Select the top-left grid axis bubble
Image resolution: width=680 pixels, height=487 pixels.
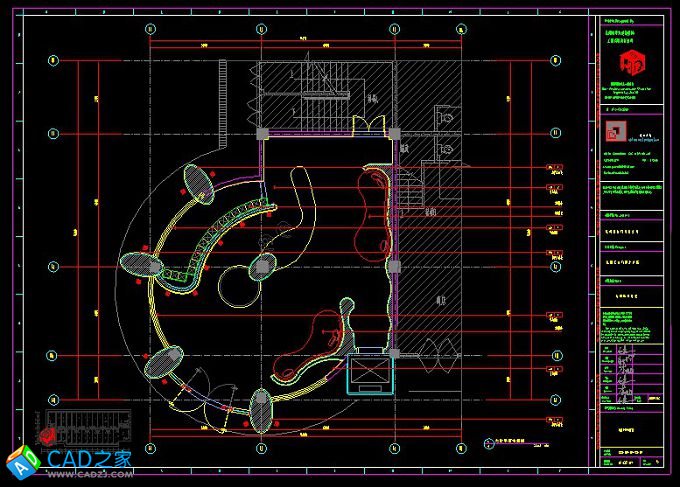150,29
